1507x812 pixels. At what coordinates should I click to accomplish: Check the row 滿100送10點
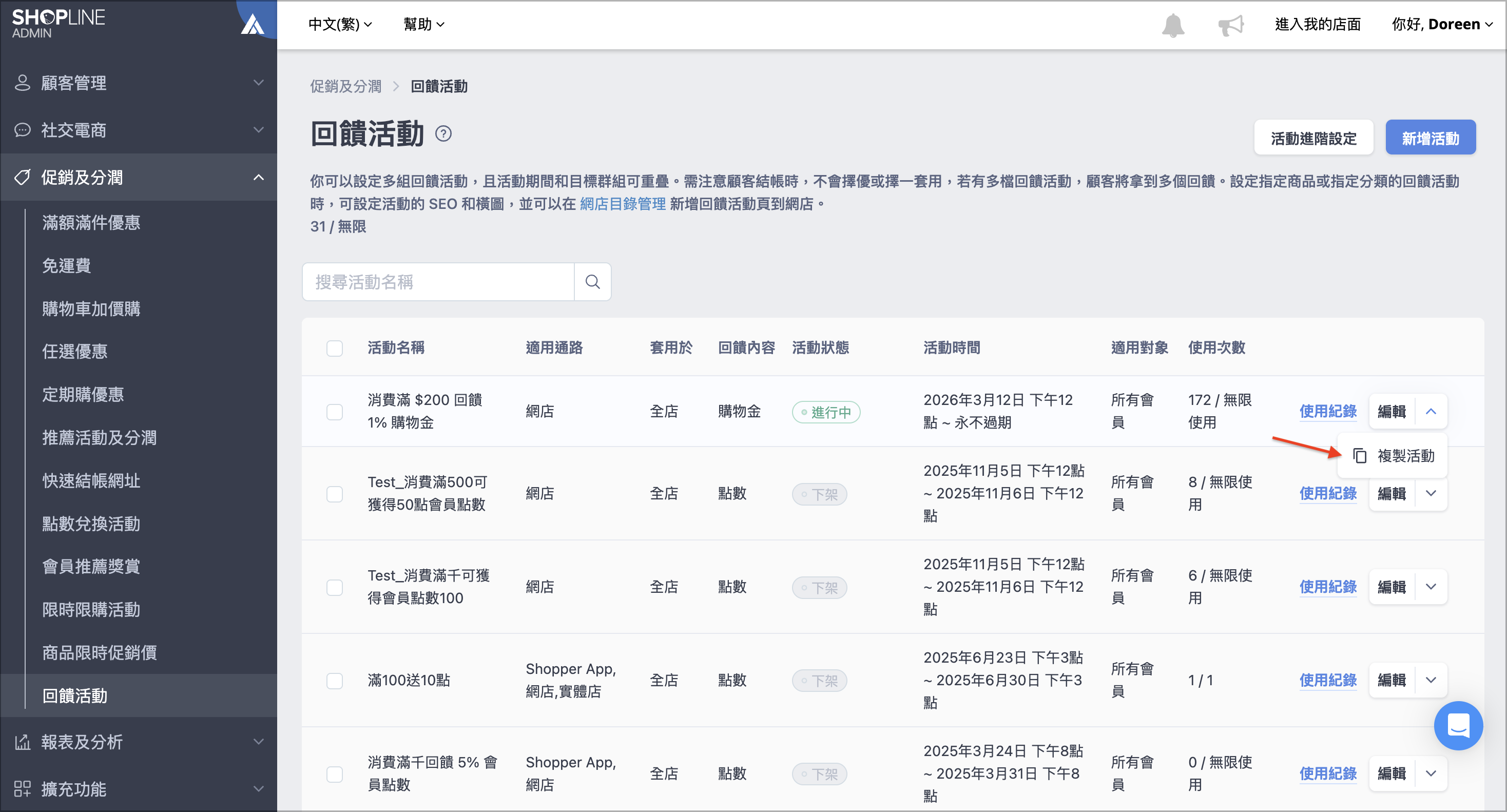335,681
